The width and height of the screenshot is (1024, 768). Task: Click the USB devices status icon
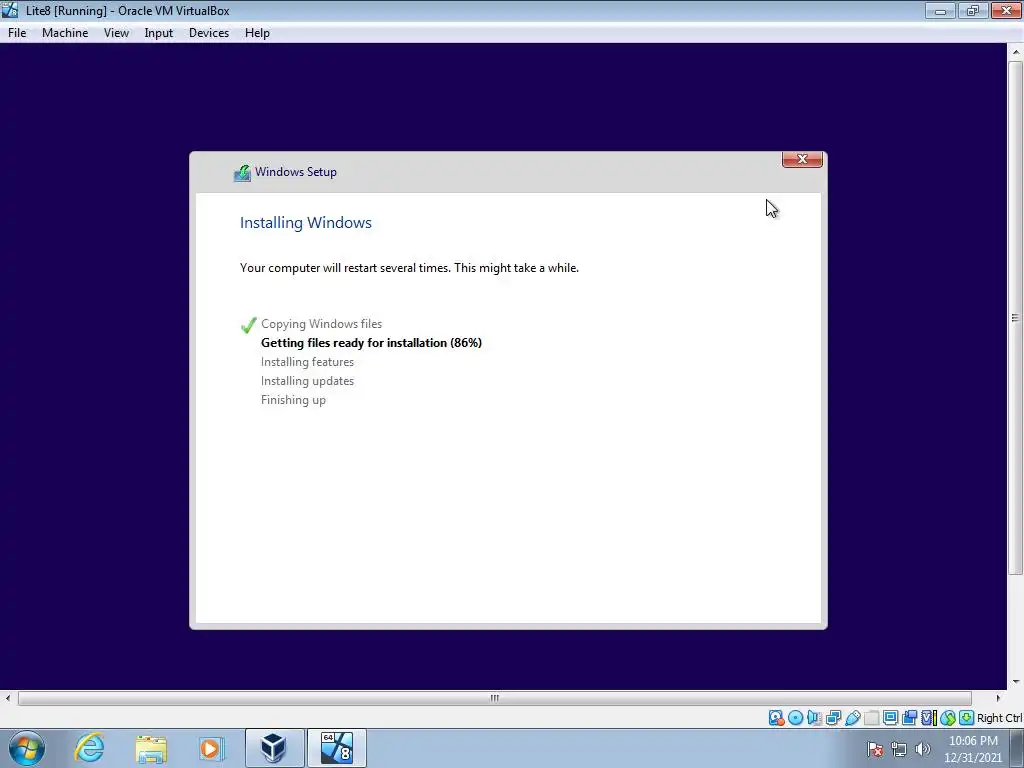(x=852, y=718)
